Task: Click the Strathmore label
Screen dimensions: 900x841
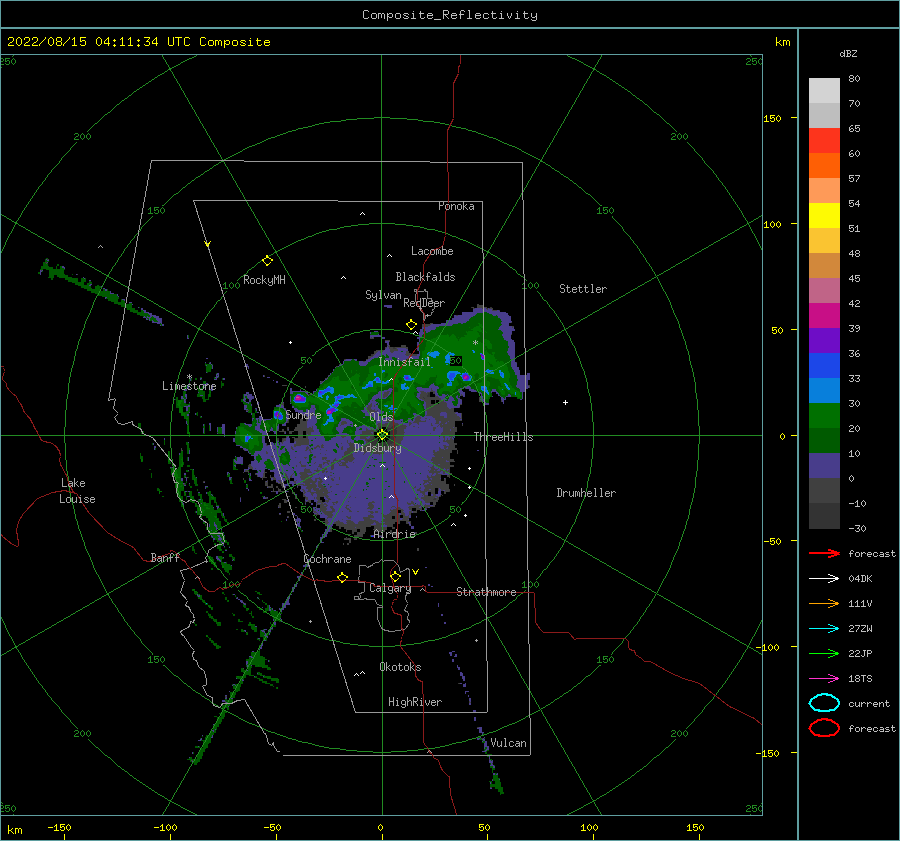Action: [x=486, y=592]
